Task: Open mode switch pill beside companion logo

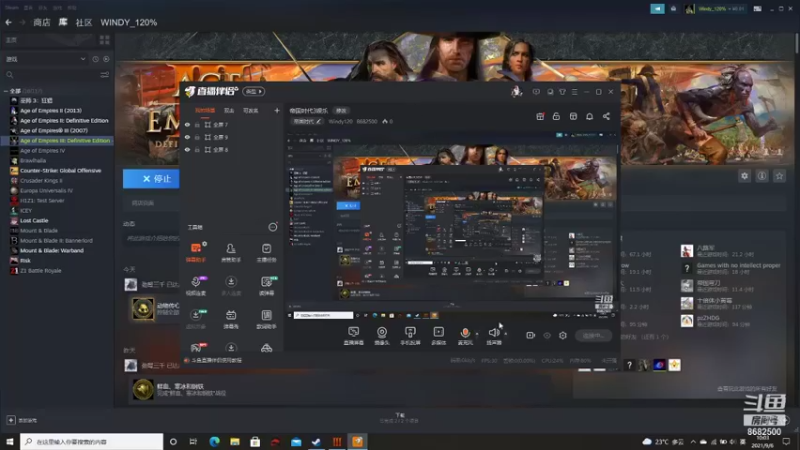Action: (254, 91)
